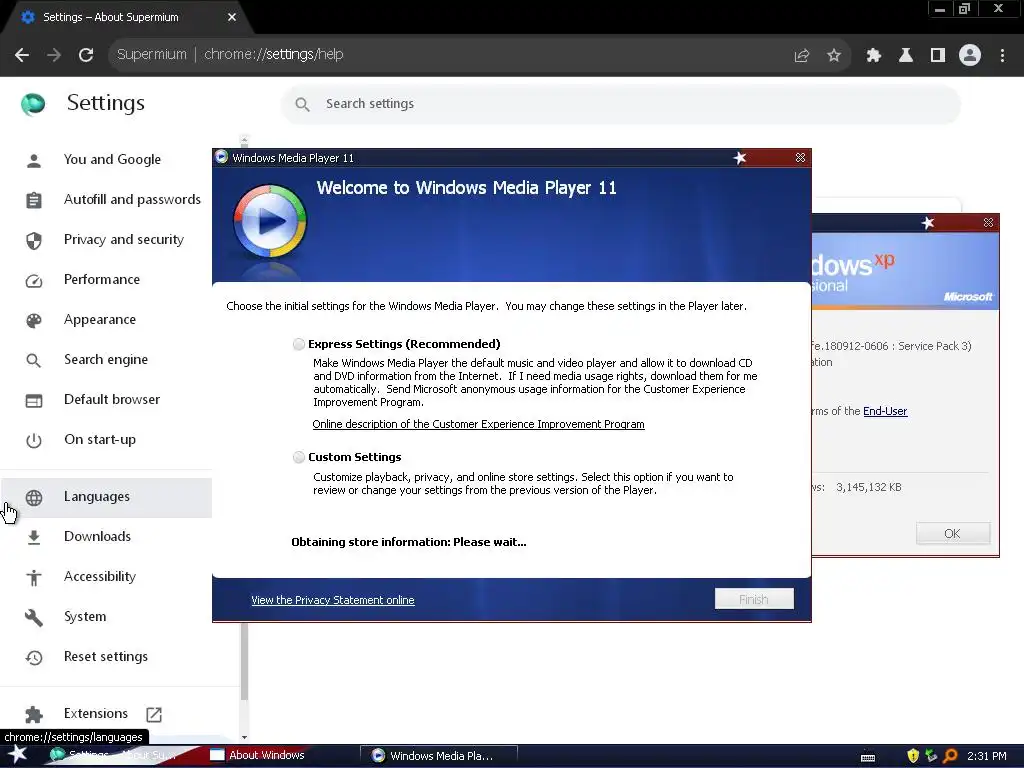Viewport: 1024px width, 768px height.
Task: Click the Finish button in Media Player
Action: tap(754, 599)
